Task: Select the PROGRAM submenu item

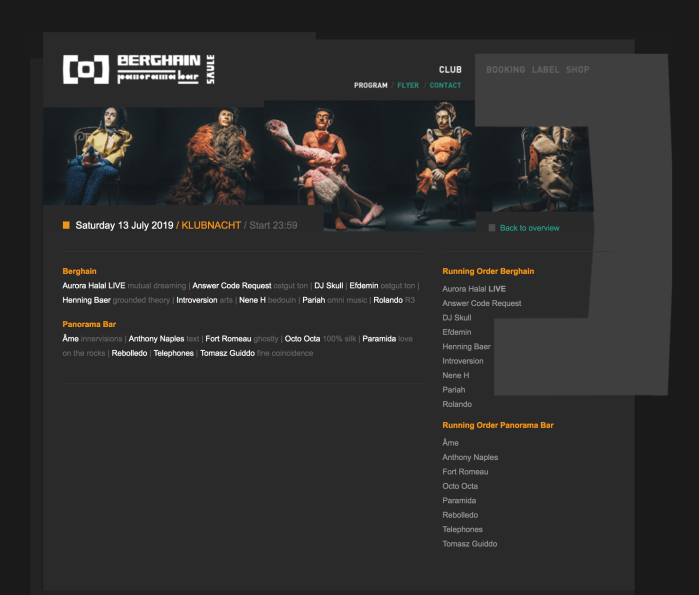Action: (x=370, y=86)
